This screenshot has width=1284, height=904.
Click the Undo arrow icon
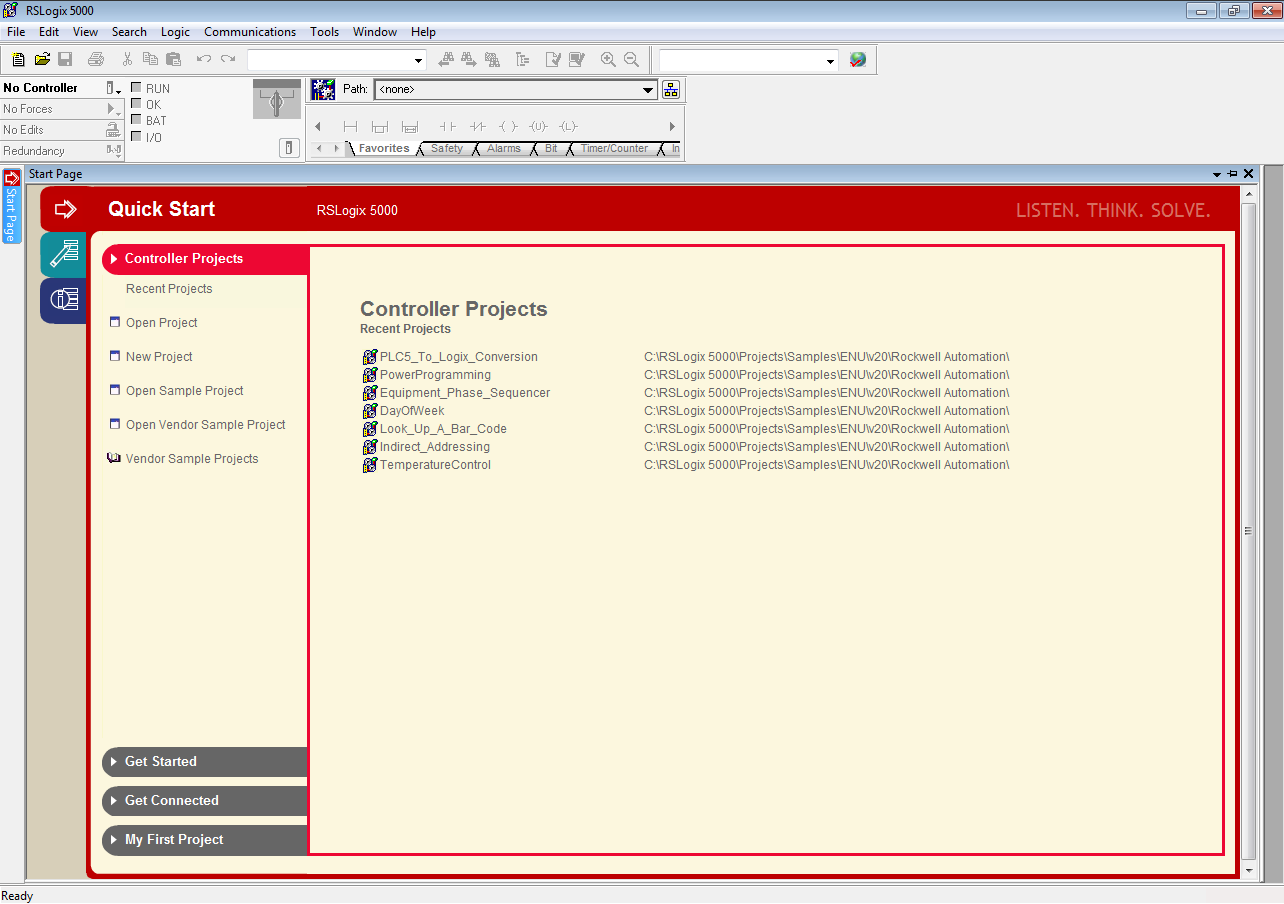coord(204,60)
